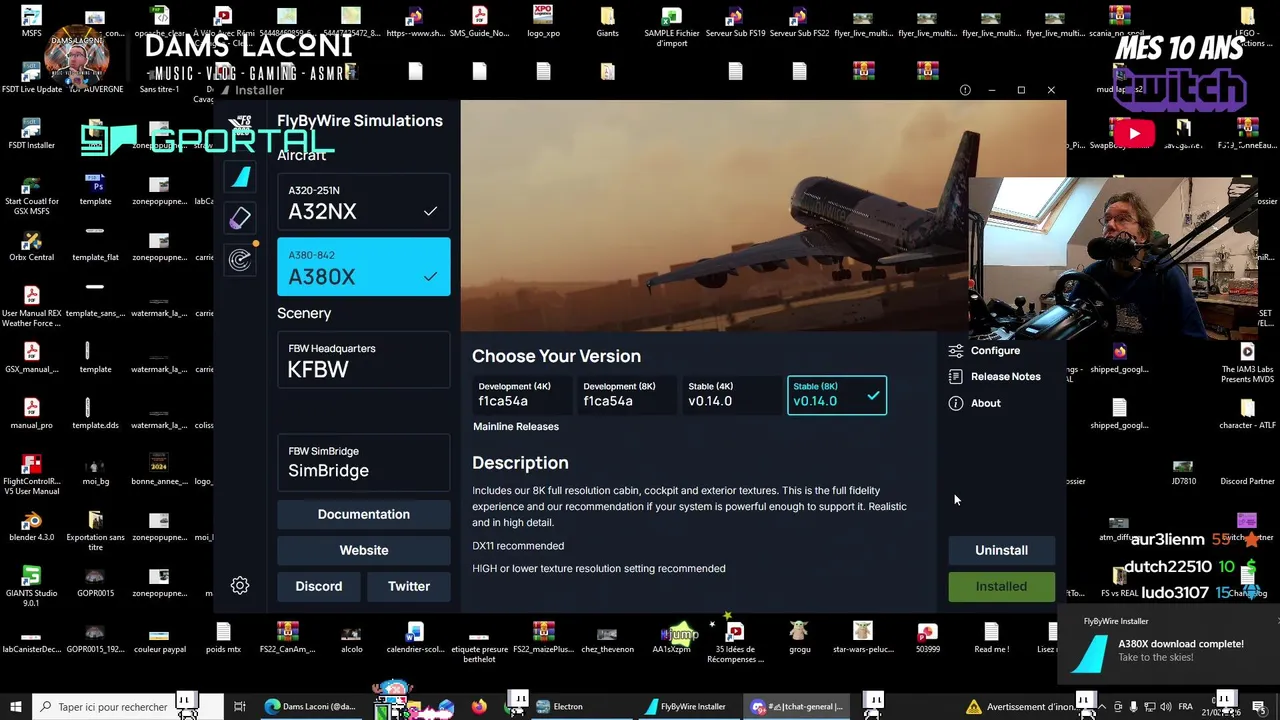Select the A380X aircraft card
1280x720 pixels.
364,267
